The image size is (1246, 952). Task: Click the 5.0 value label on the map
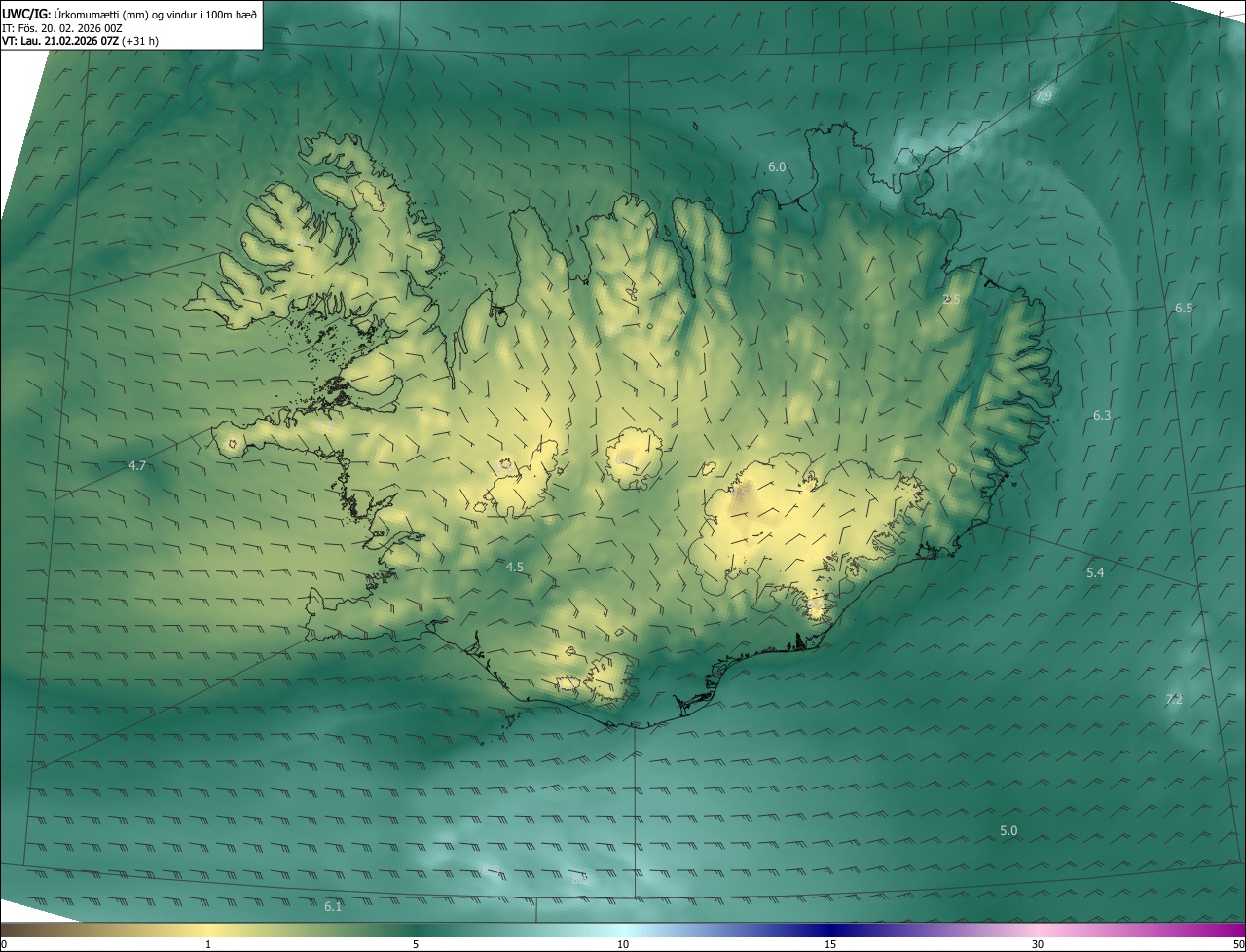1009,831
